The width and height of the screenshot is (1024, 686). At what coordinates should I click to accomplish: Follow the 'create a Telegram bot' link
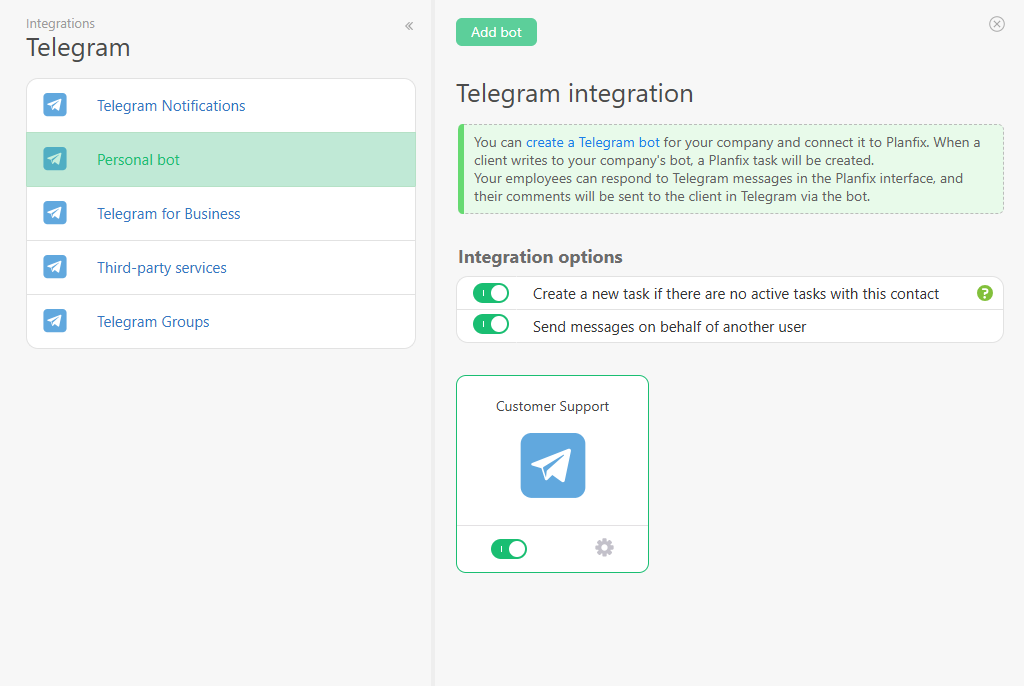(592, 142)
